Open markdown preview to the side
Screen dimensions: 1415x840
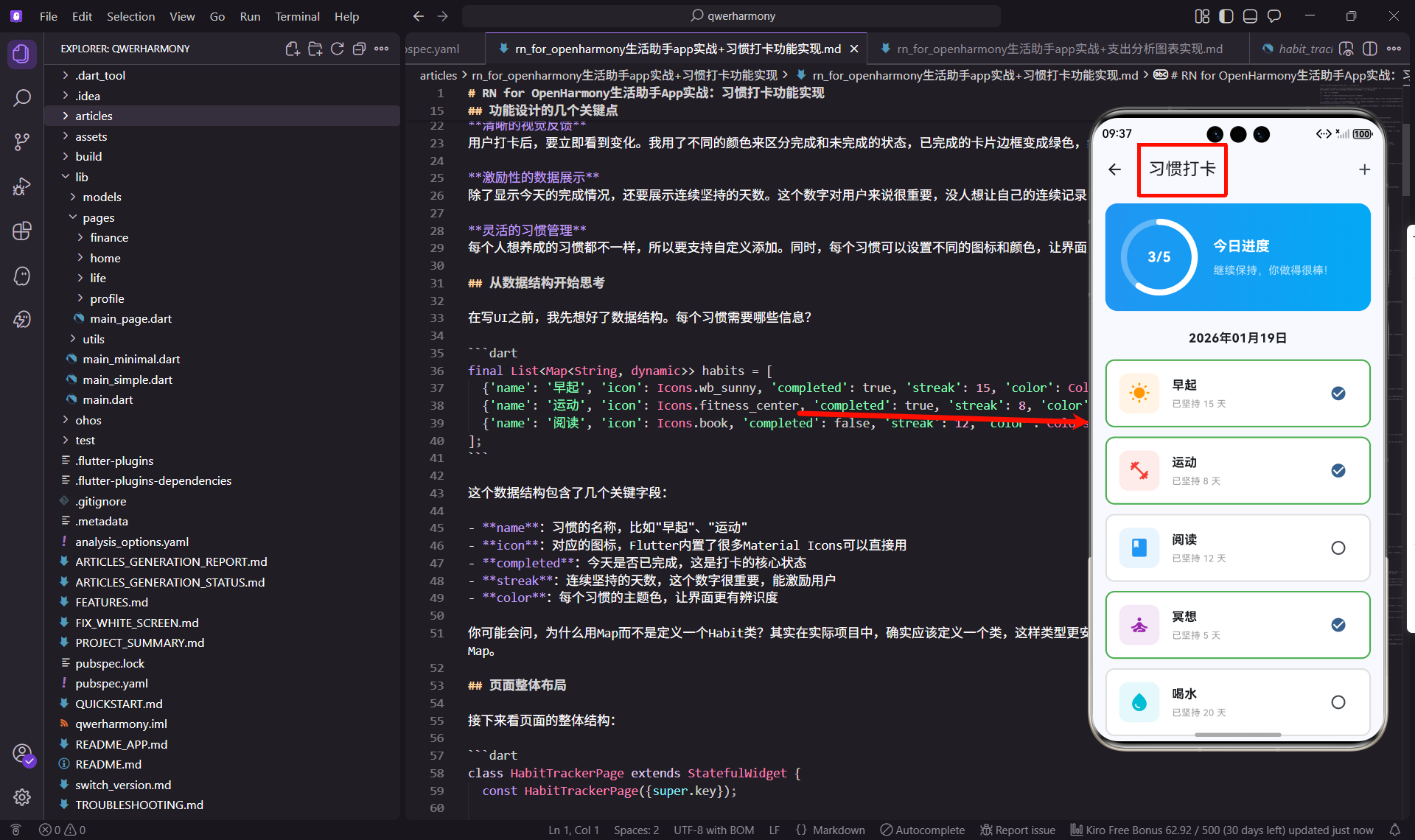pyautogui.click(x=1346, y=49)
